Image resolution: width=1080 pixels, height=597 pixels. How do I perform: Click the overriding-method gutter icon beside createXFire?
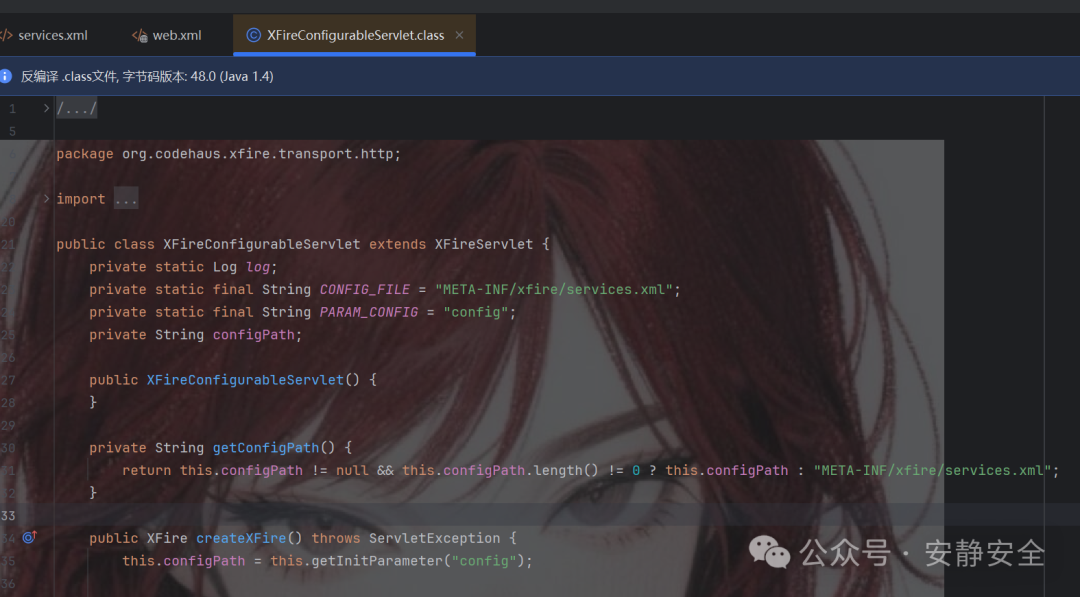tap(29, 537)
